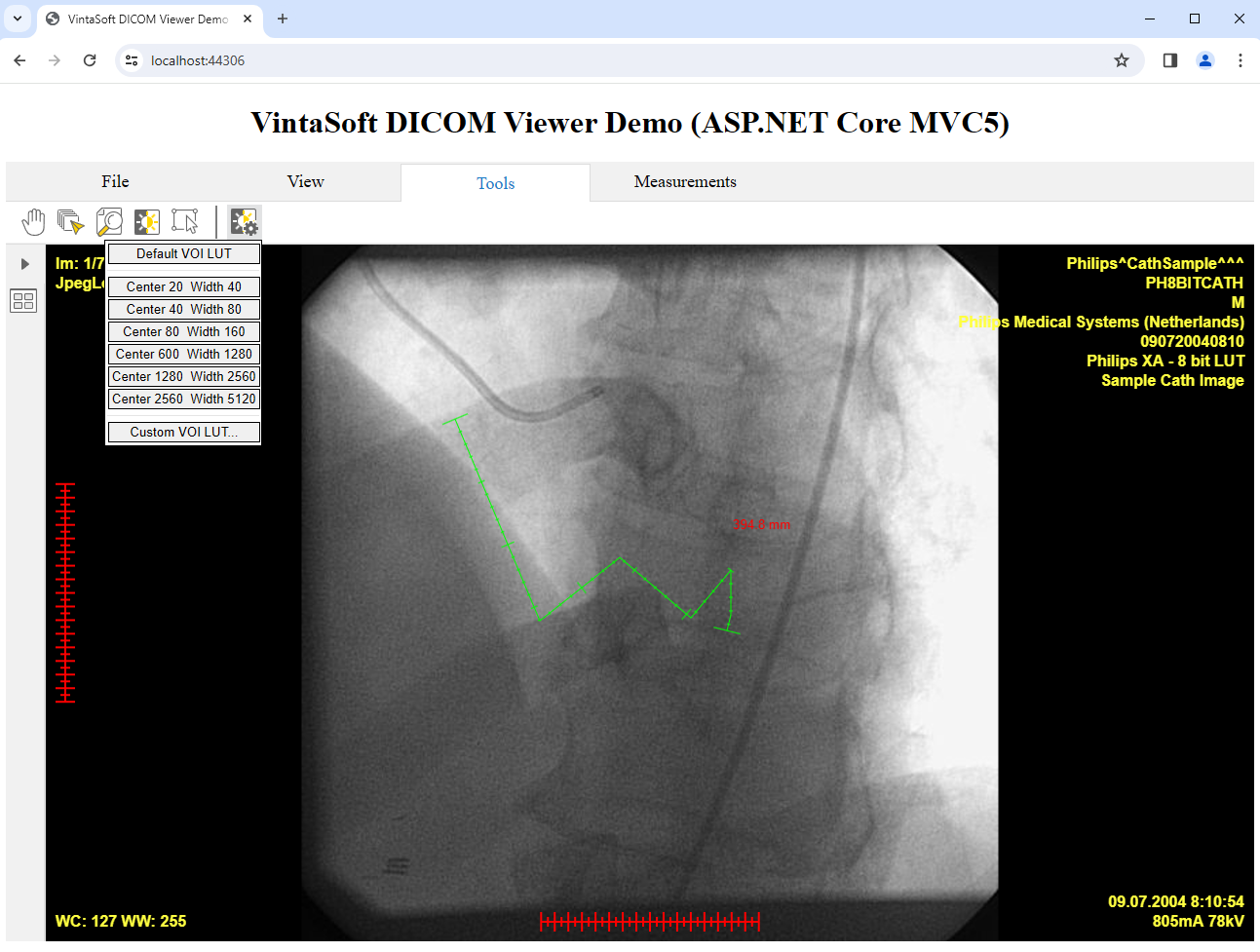Apply Center 600 Width 1280 preset
1260x952 pixels.
pos(184,355)
